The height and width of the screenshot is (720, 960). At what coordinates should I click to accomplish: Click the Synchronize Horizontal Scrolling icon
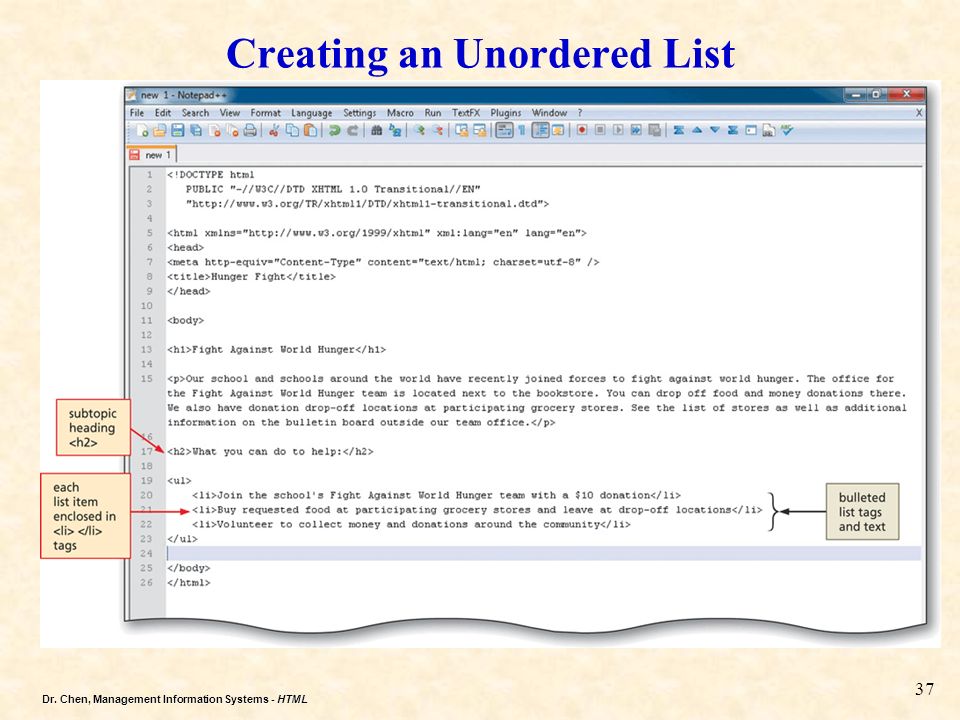point(479,130)
